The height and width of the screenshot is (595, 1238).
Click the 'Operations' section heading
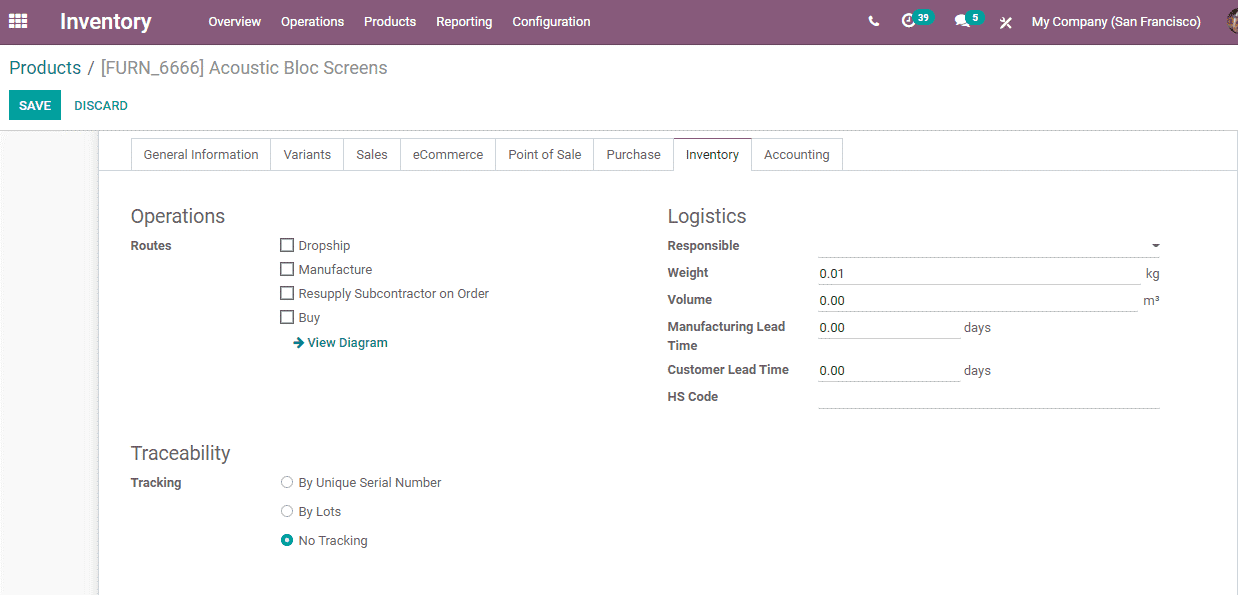click(x=178, y=216)
